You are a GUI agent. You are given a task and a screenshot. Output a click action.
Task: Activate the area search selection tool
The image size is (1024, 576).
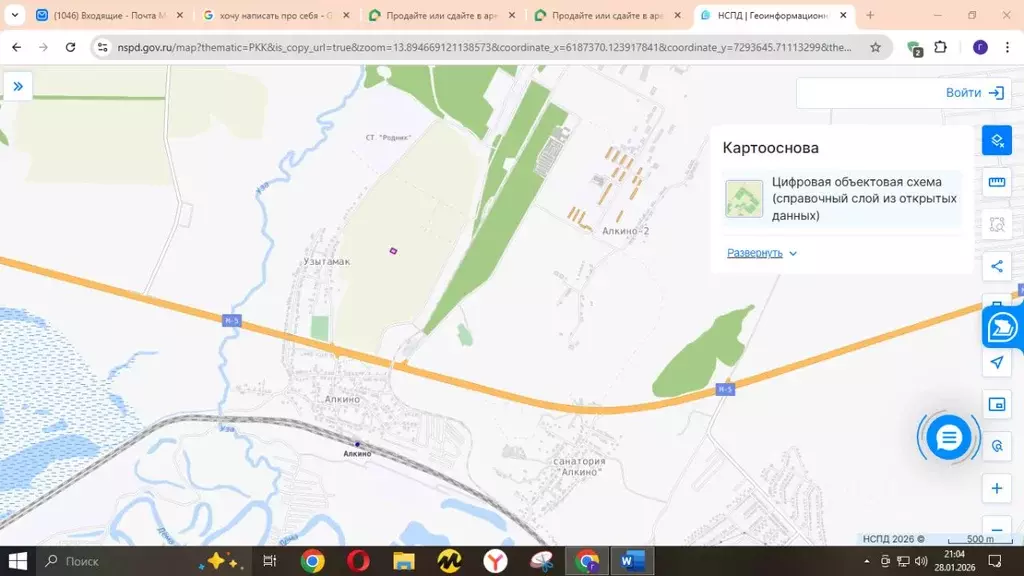point(997,224)
